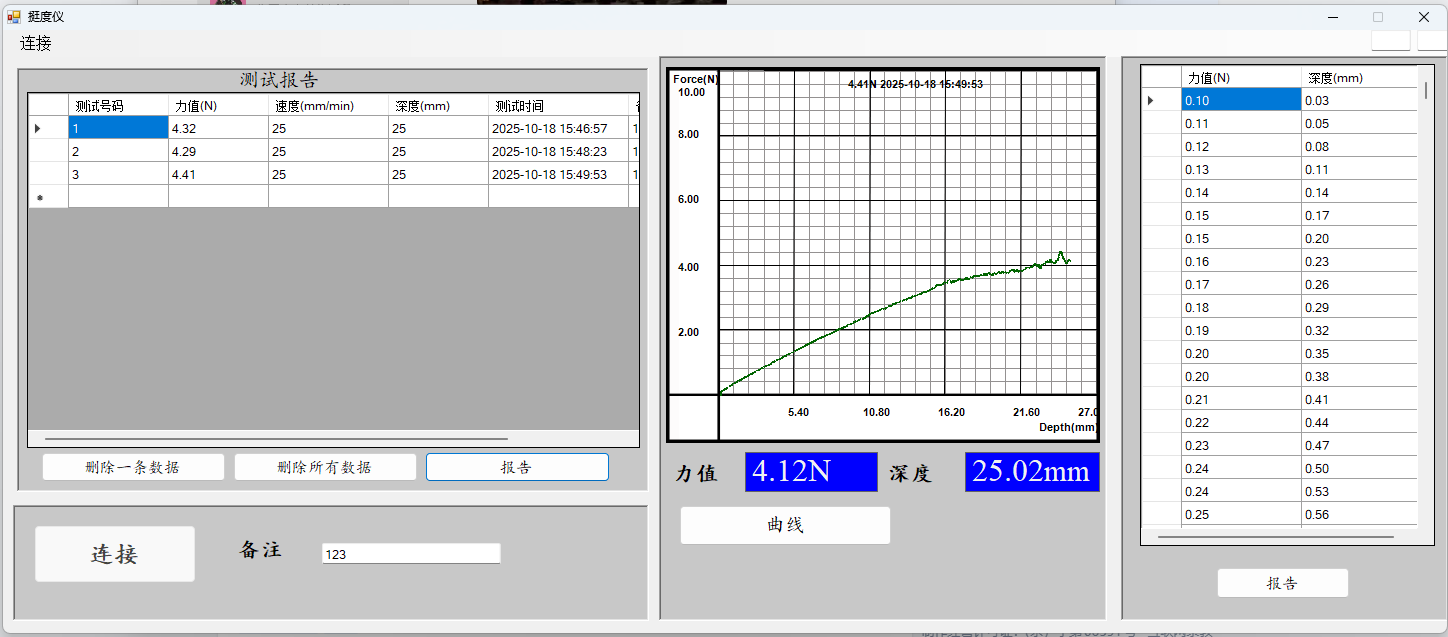The width and height of the screenshot is (1448, 637).
Task: Click the 测试时间 column header
Action: tap(556, 105)
